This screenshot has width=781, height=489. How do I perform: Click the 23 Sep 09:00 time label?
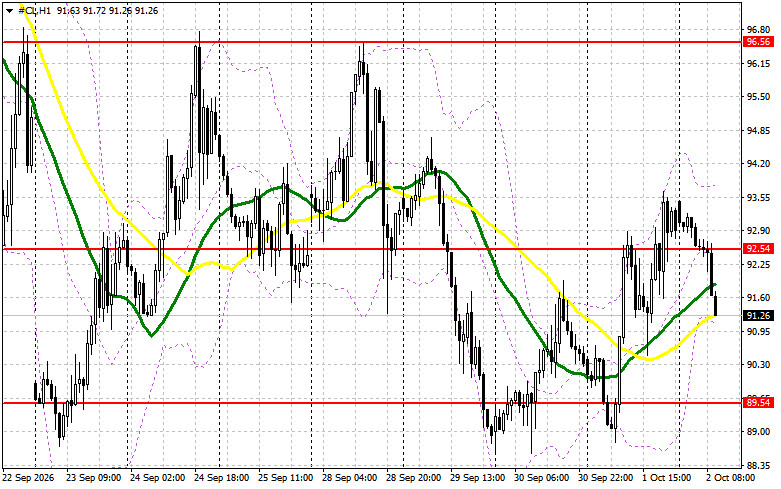click(x=94, y=478)
